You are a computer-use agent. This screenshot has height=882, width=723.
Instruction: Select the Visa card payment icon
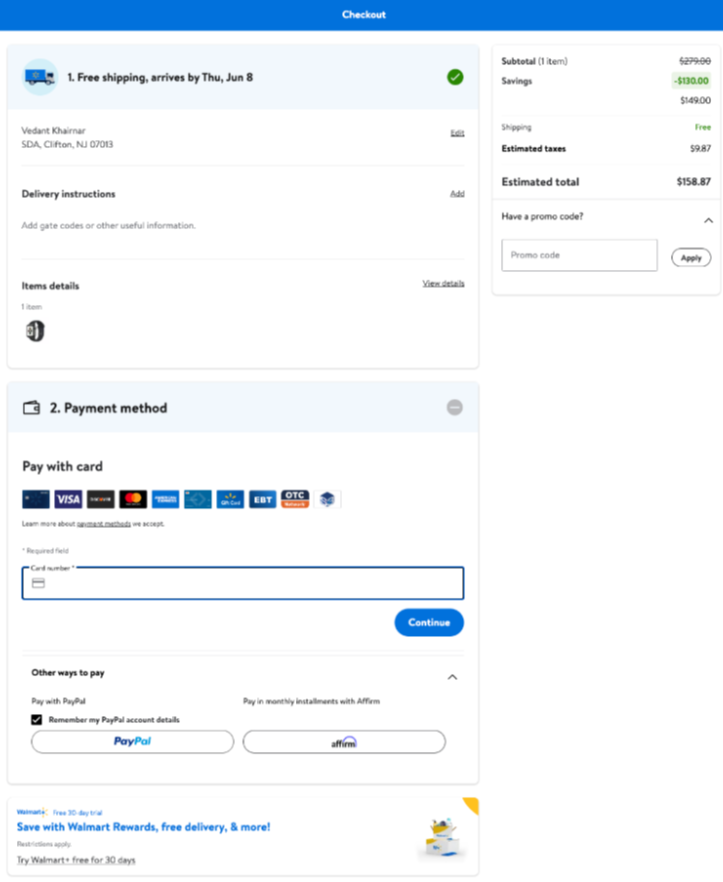coord(67,499)
